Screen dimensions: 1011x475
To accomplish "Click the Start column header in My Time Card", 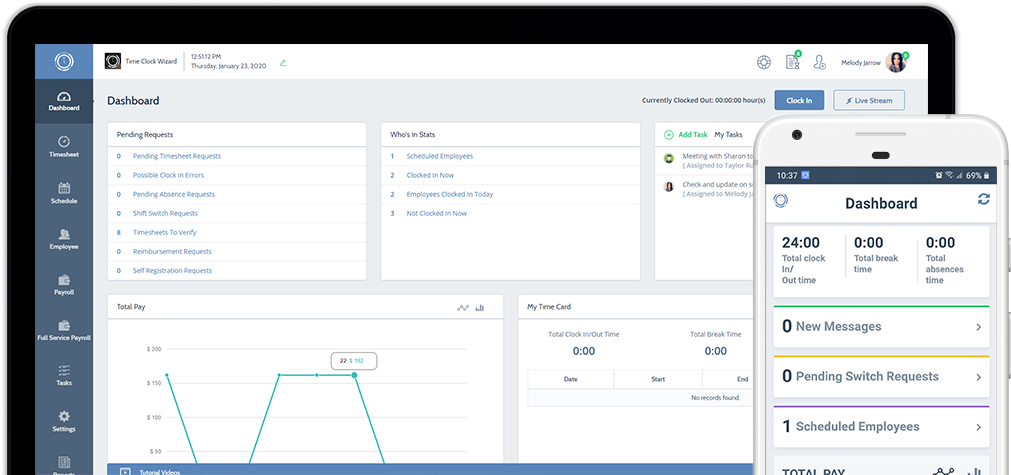I will coord(658,379).
